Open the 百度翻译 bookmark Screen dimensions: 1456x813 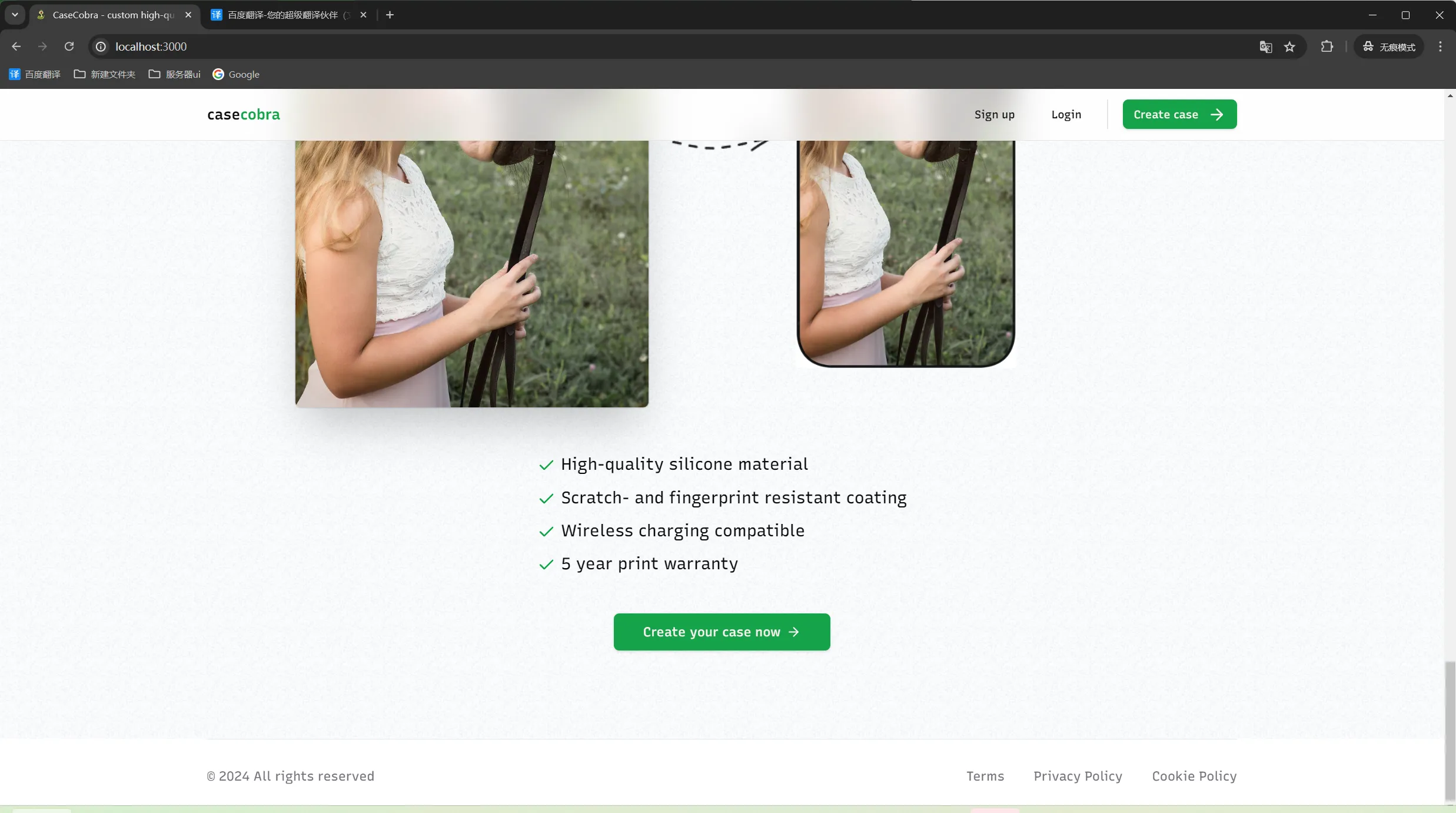(35, 74)
